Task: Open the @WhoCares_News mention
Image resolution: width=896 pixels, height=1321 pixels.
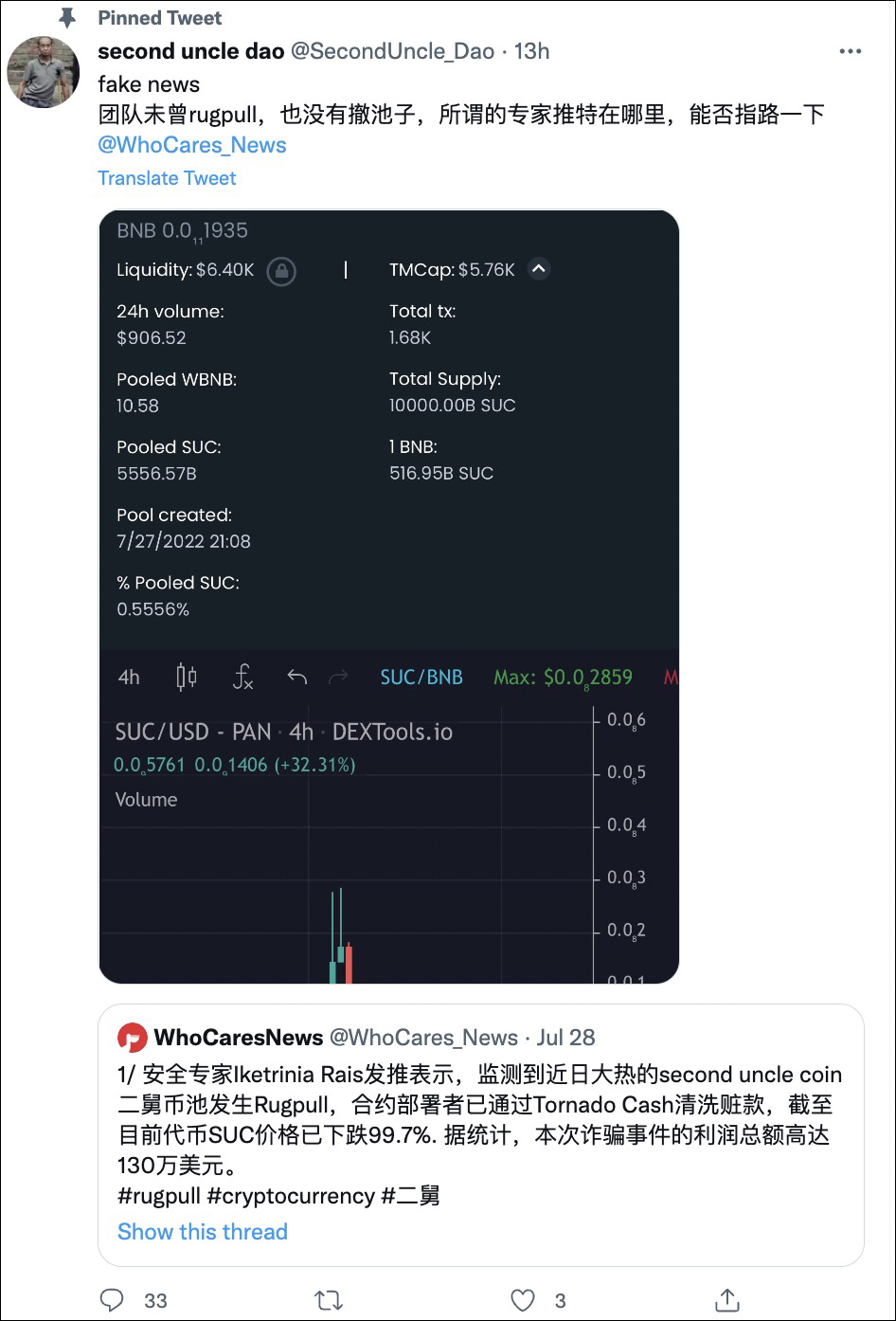Action: tap(192, 145)
